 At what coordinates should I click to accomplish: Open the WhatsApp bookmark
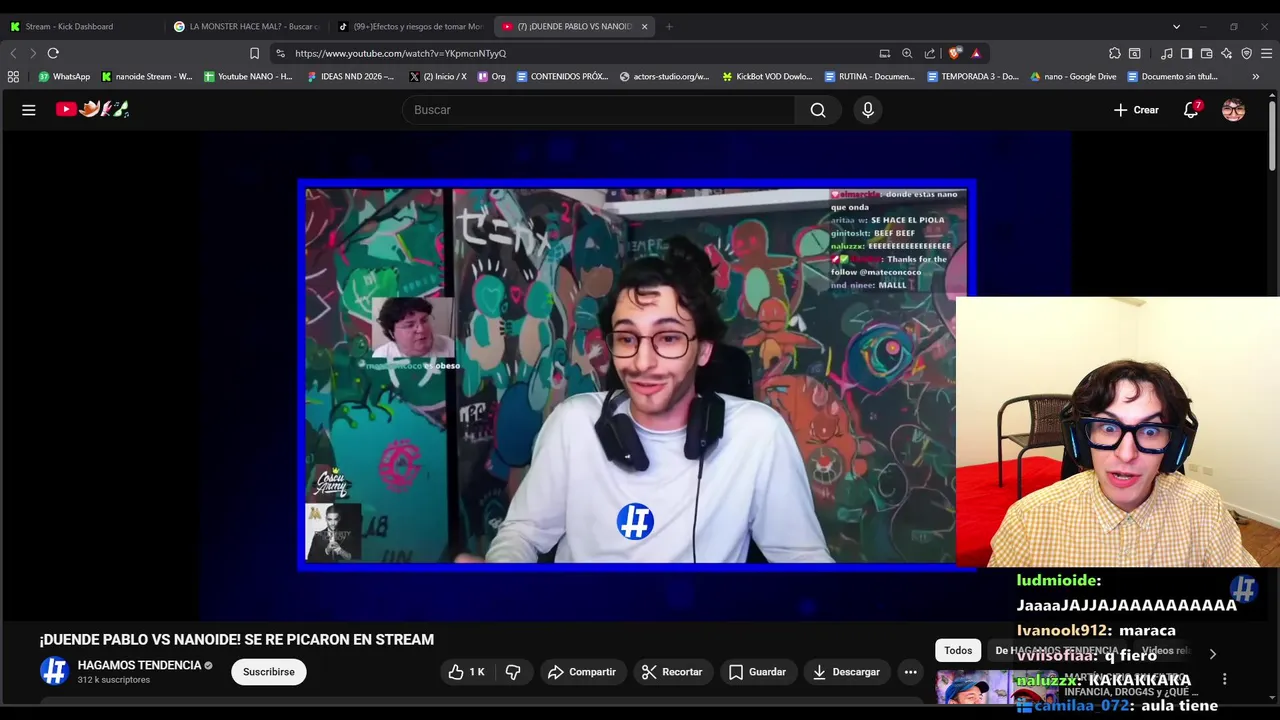[x=64, y=76]
